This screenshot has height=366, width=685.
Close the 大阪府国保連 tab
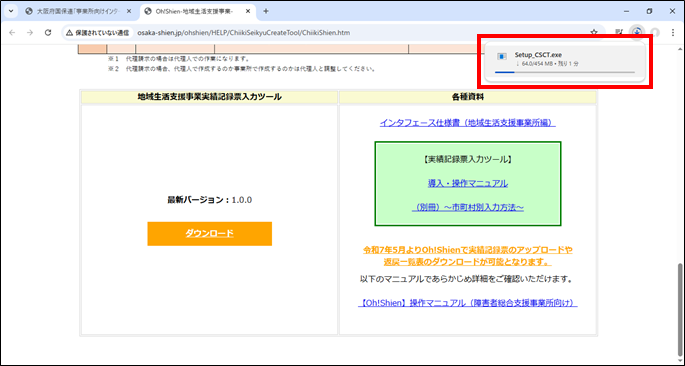129,11
